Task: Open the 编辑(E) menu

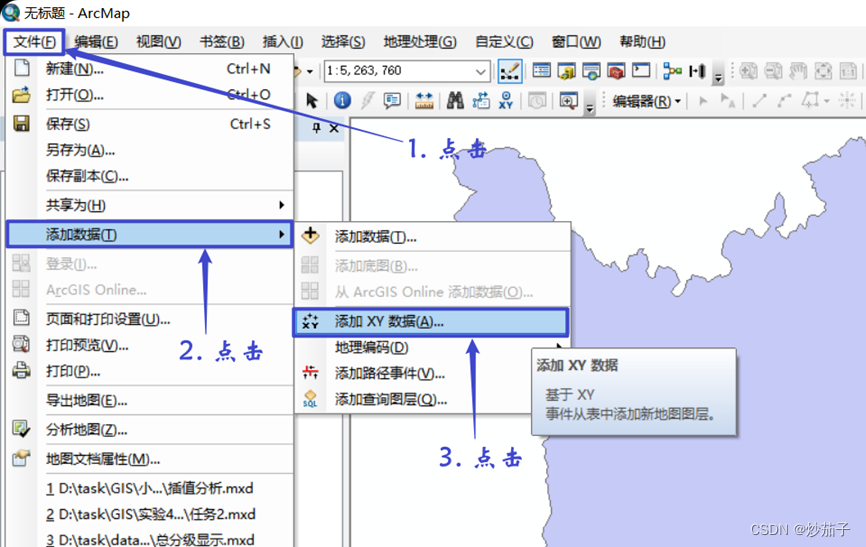Action: click(x=96, y=42)
